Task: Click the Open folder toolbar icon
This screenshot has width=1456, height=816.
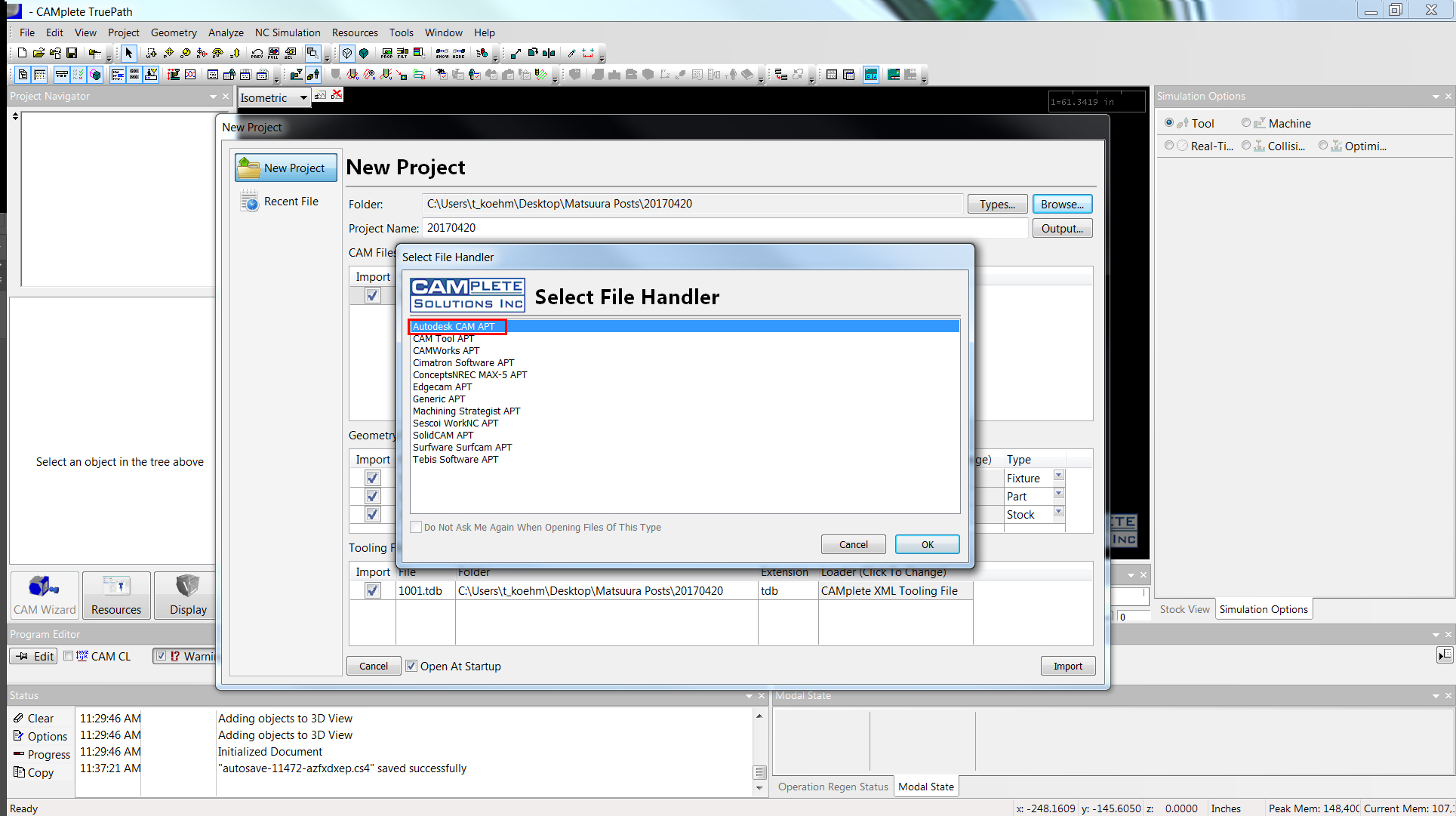Action: (x=38, y=53)
